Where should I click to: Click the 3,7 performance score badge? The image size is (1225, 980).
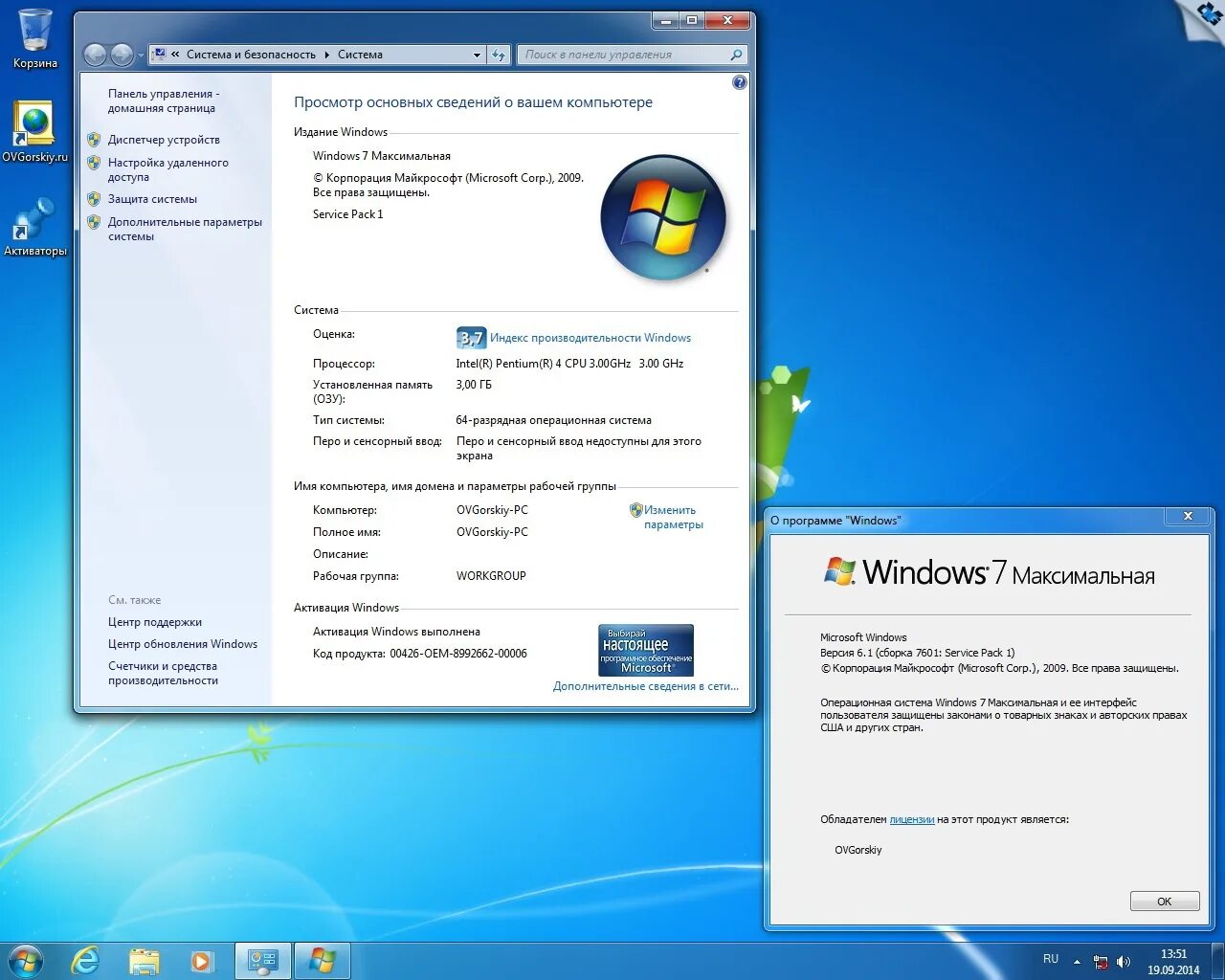pyautogui.click(x=471, y=338)
